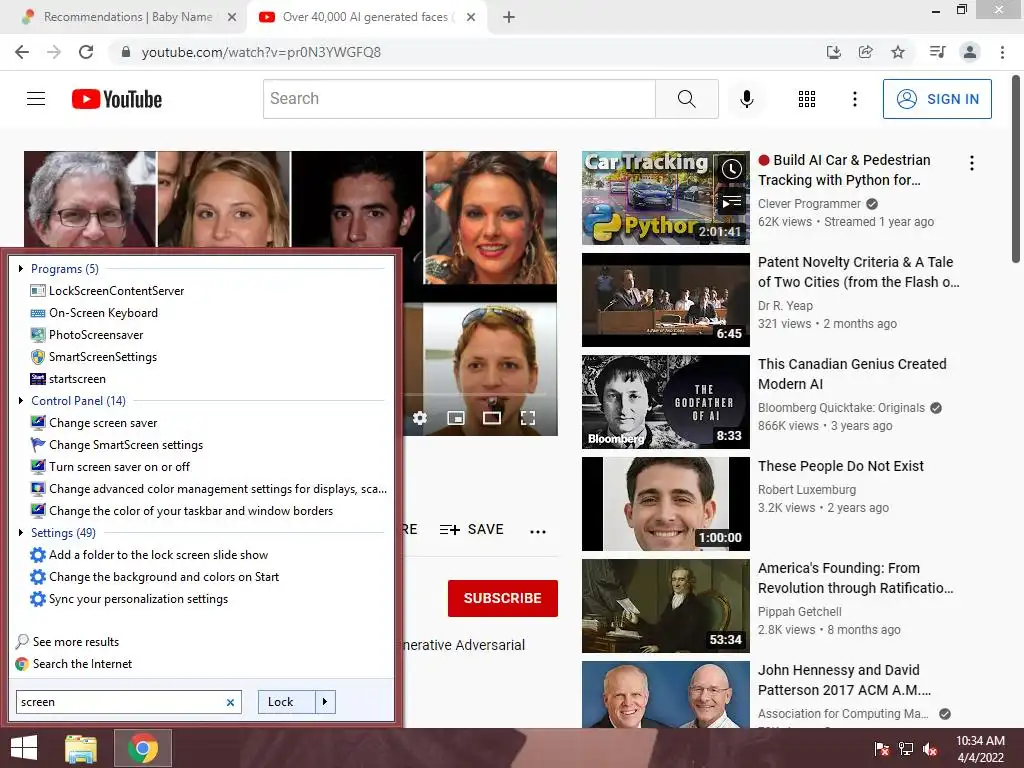Open YouTube settings three-dot menu

click(854, 99)
